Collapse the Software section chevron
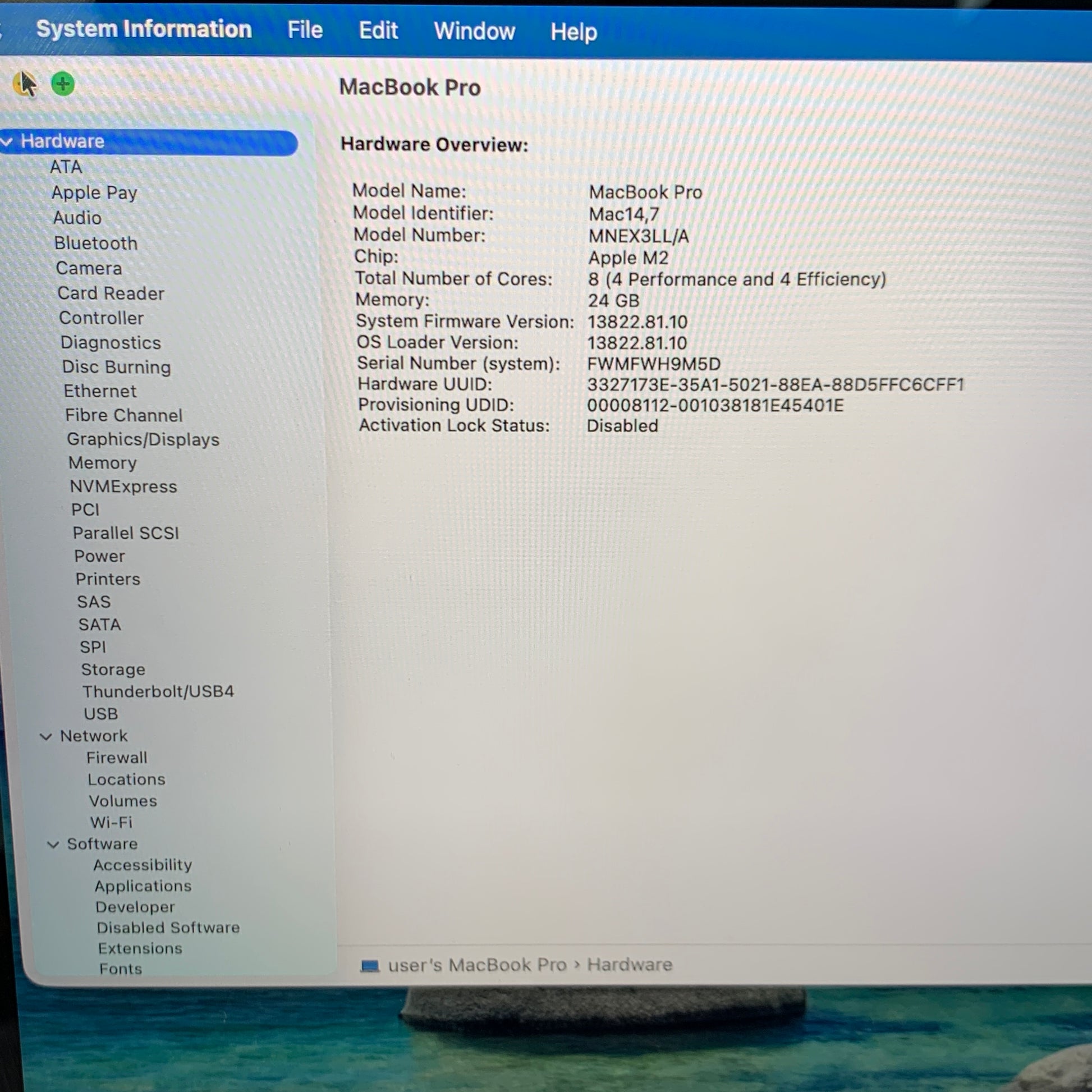Viewport: 1092px width, 1092px height. (x=53, y=845)
